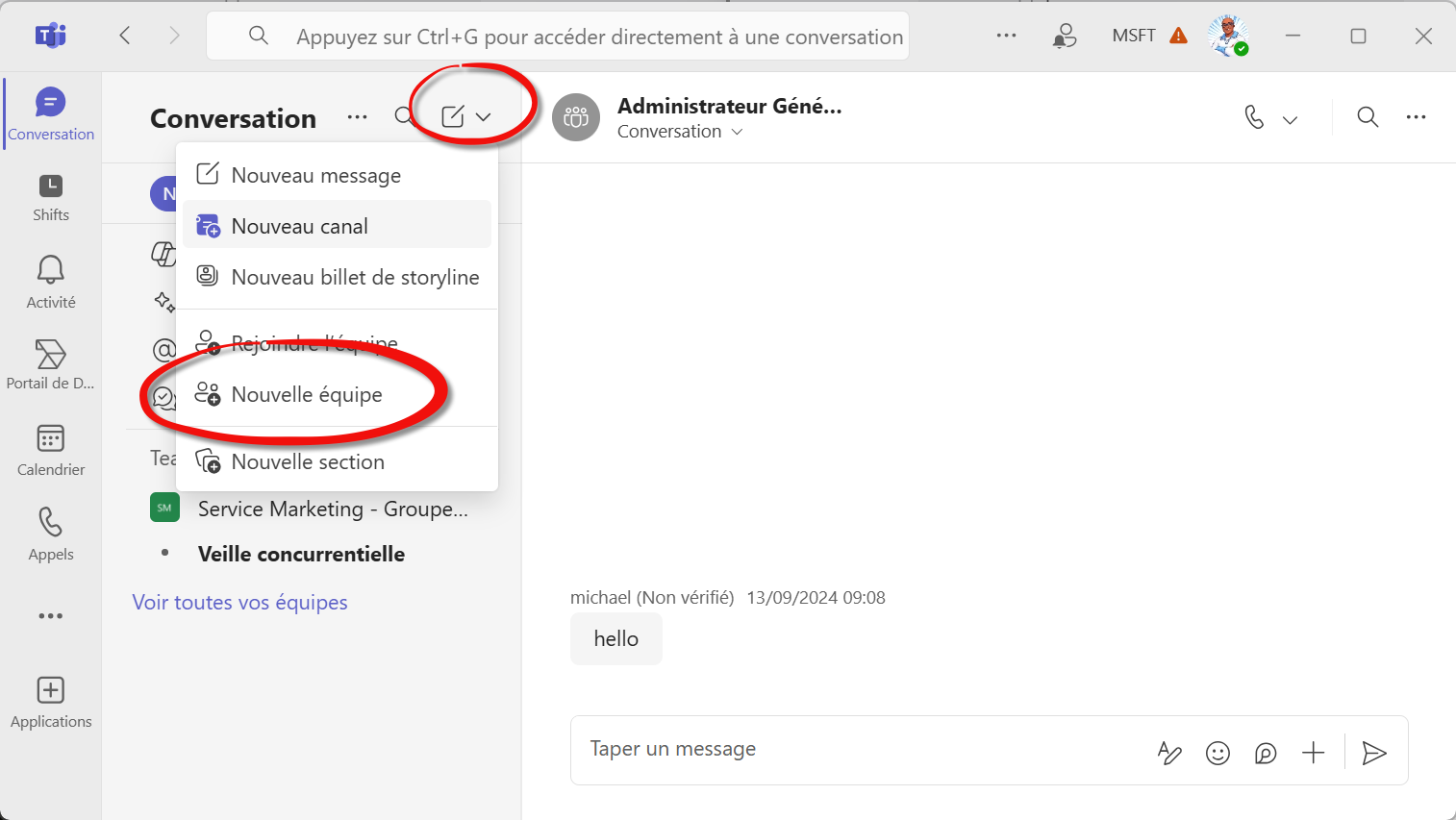
Task: Expand the call options dropdown arrow
Action: tap(1291, 119)
